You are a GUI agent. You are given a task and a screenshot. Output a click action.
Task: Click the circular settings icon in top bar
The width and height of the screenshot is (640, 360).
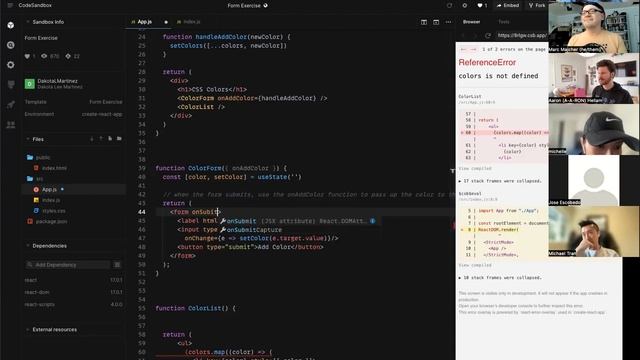(464, 5)
